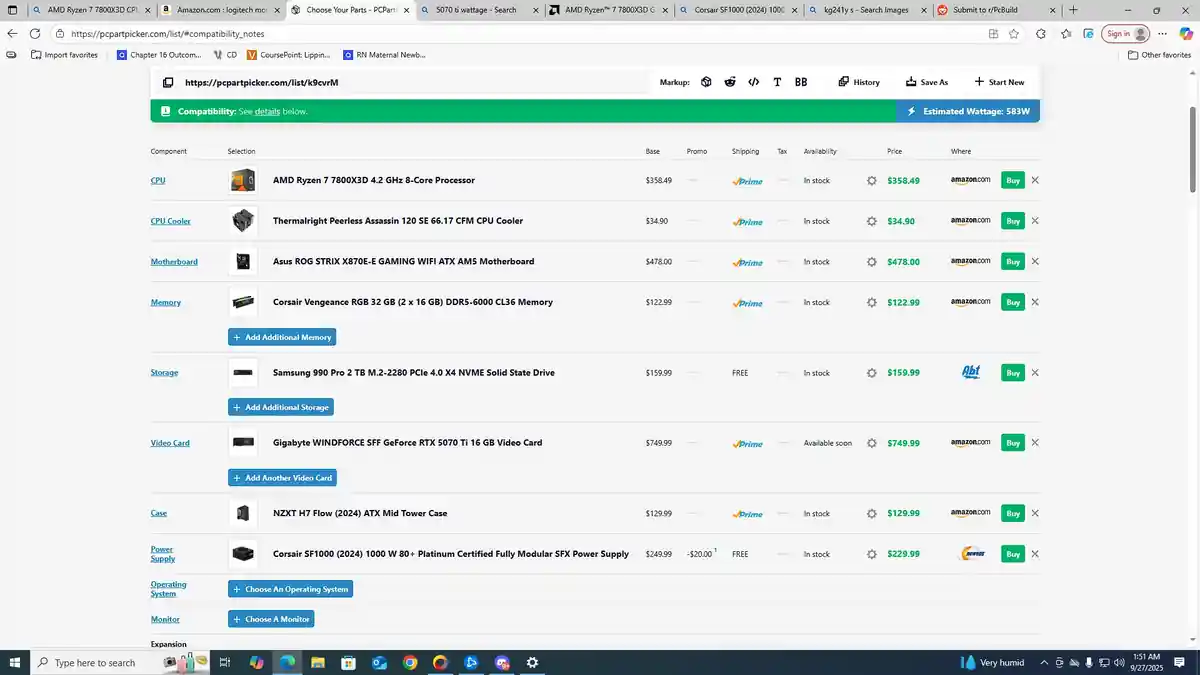Select the HTML code markup icon
The height and width of the screenshot is (675, 1200).
754,82
